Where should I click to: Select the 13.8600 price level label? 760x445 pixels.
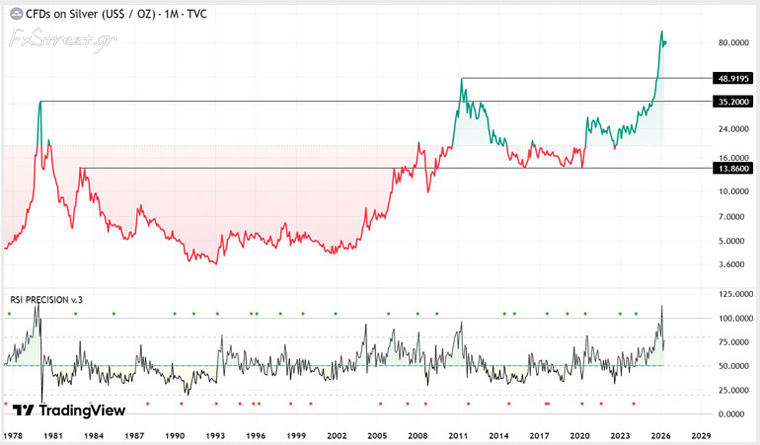[x=733, y=168]
